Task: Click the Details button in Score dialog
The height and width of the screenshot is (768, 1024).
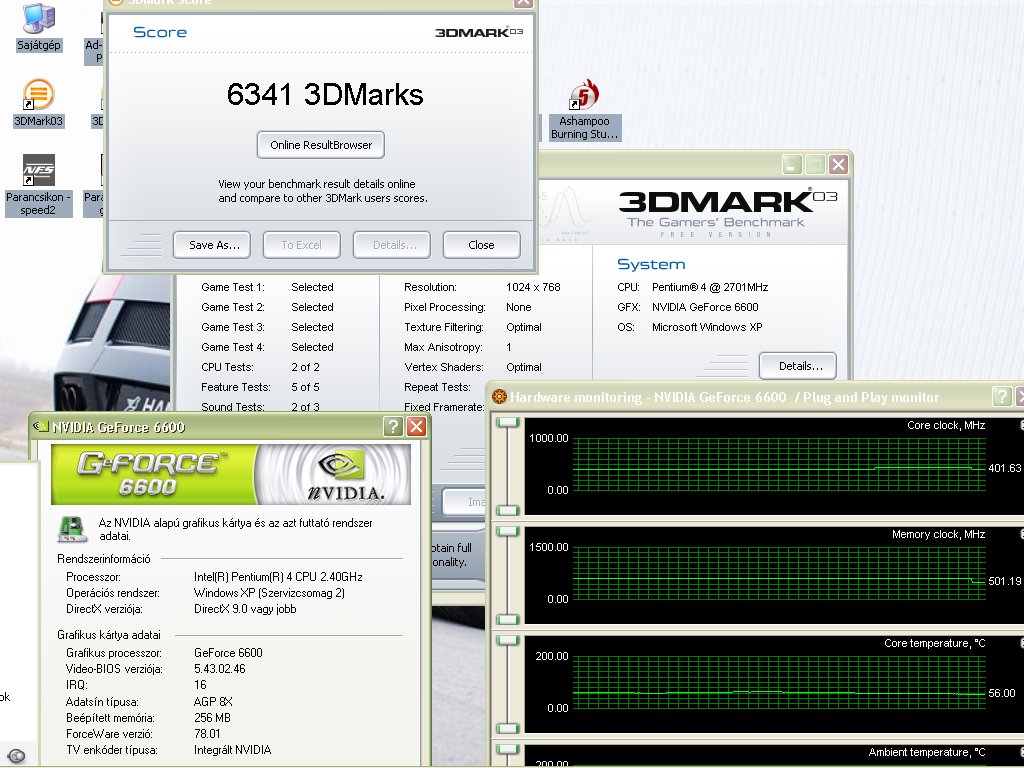Action: coord(392,245)
